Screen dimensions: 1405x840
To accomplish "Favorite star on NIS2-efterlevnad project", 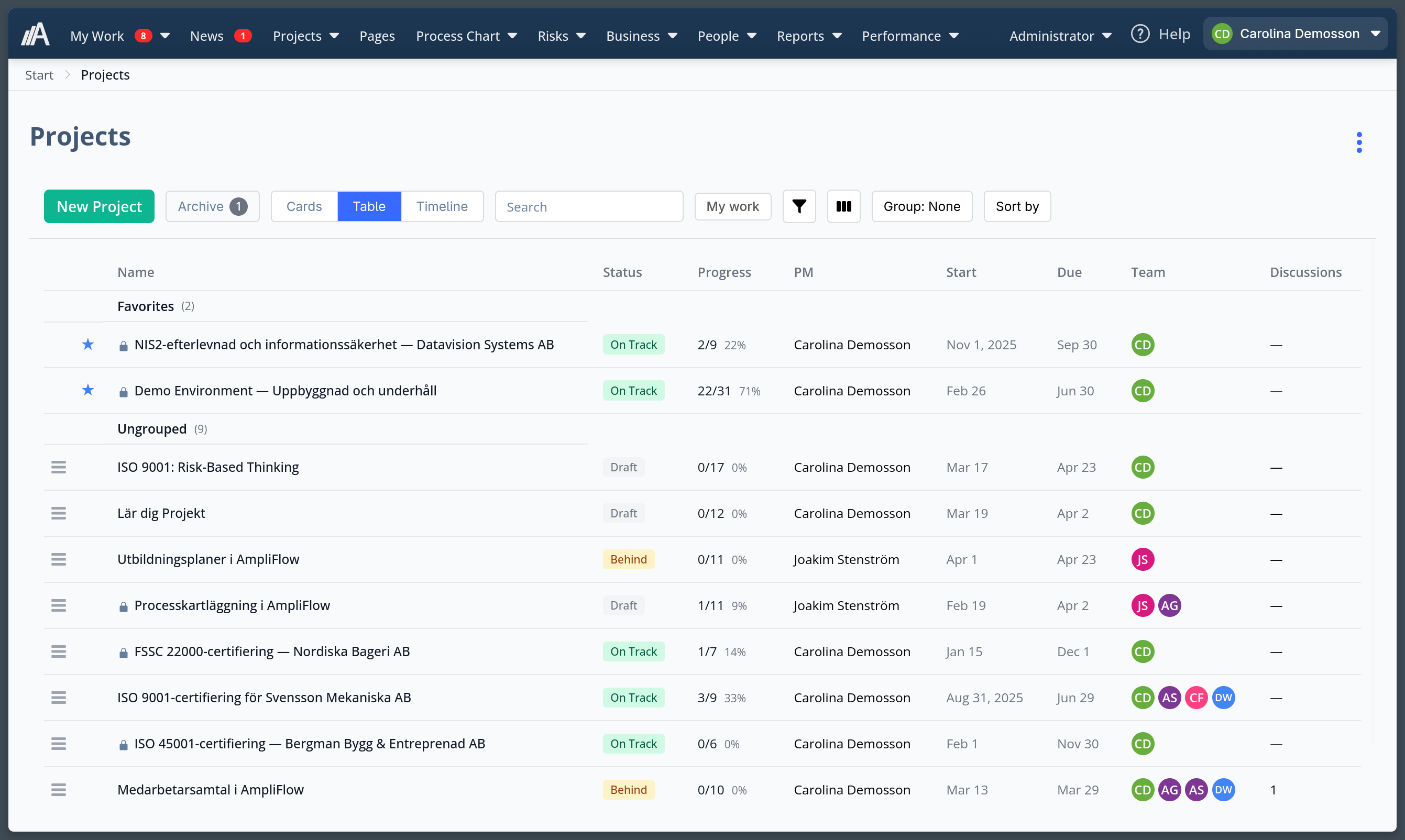I will (87, 344).
